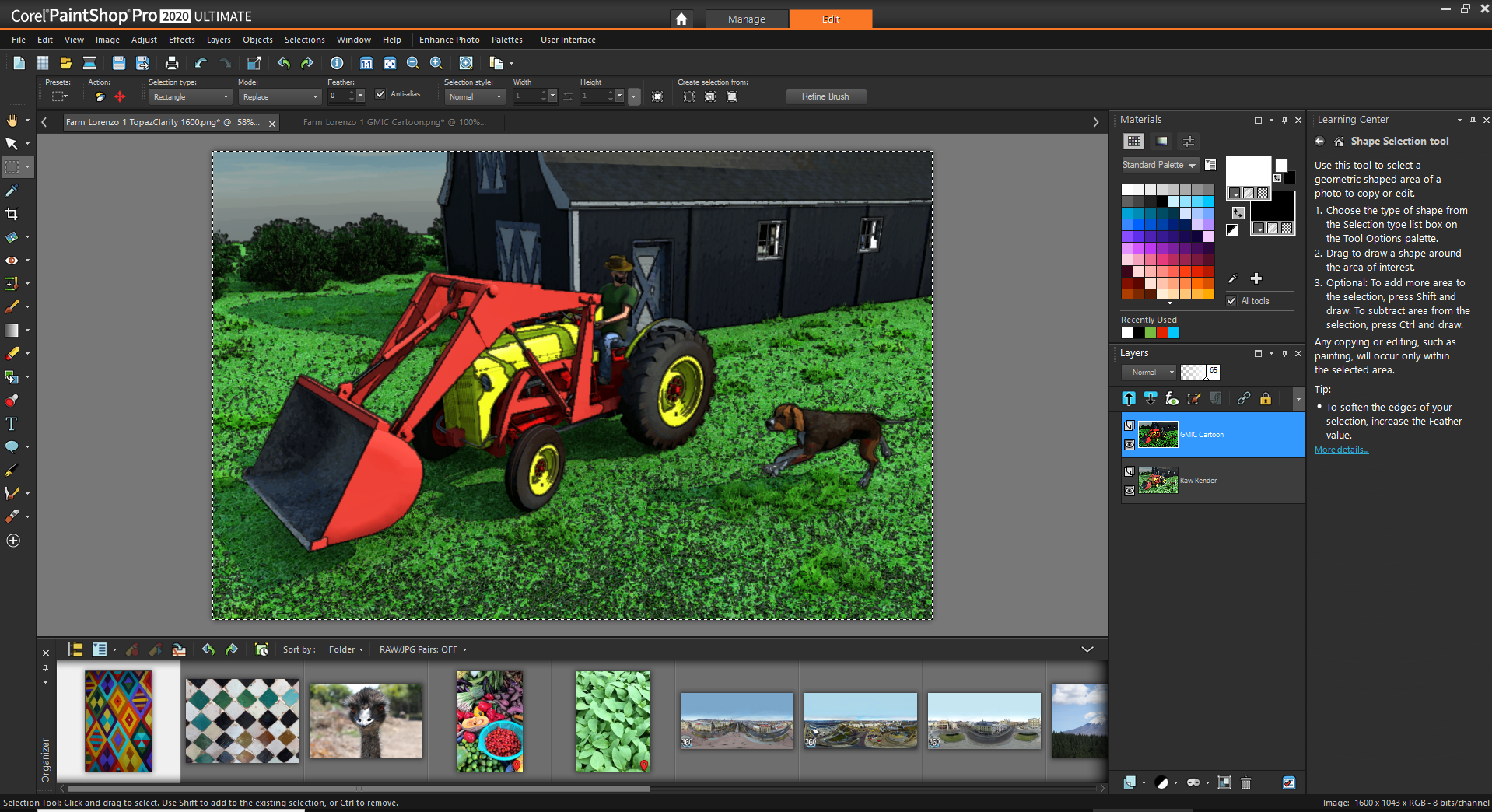Toggle black and white material reset icon
This screenshot has width=1492, height=812.
point(1232,229)
